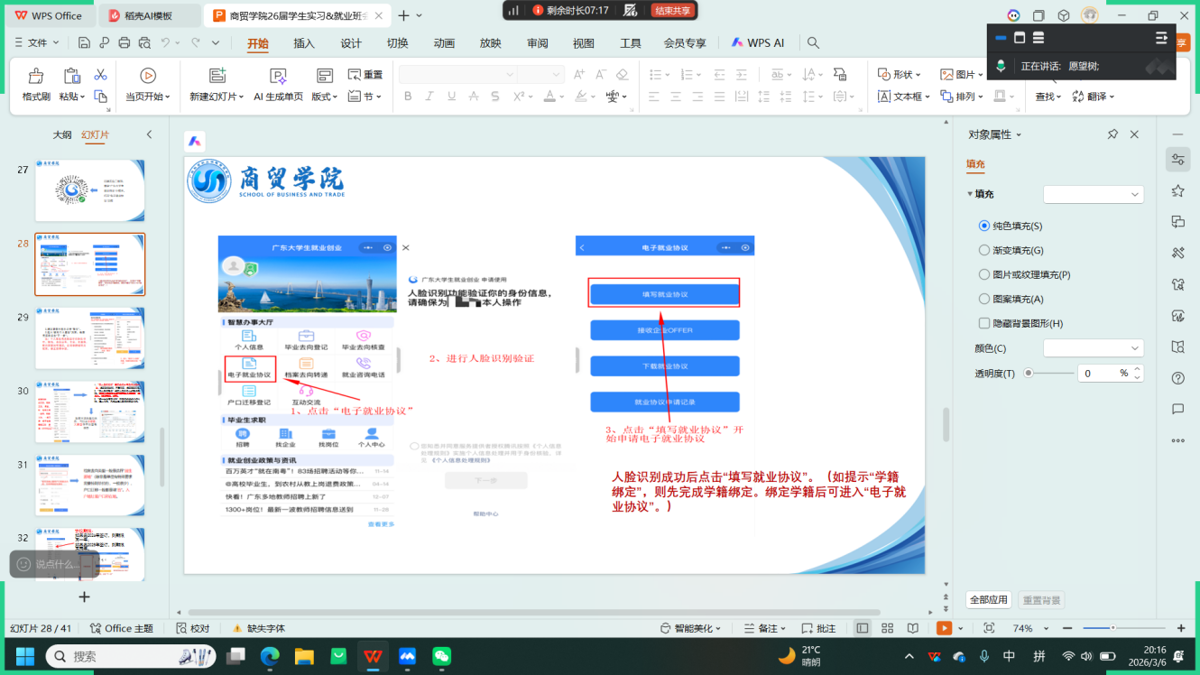Open the search magnifier beside WPS AI

pos(813,43)
